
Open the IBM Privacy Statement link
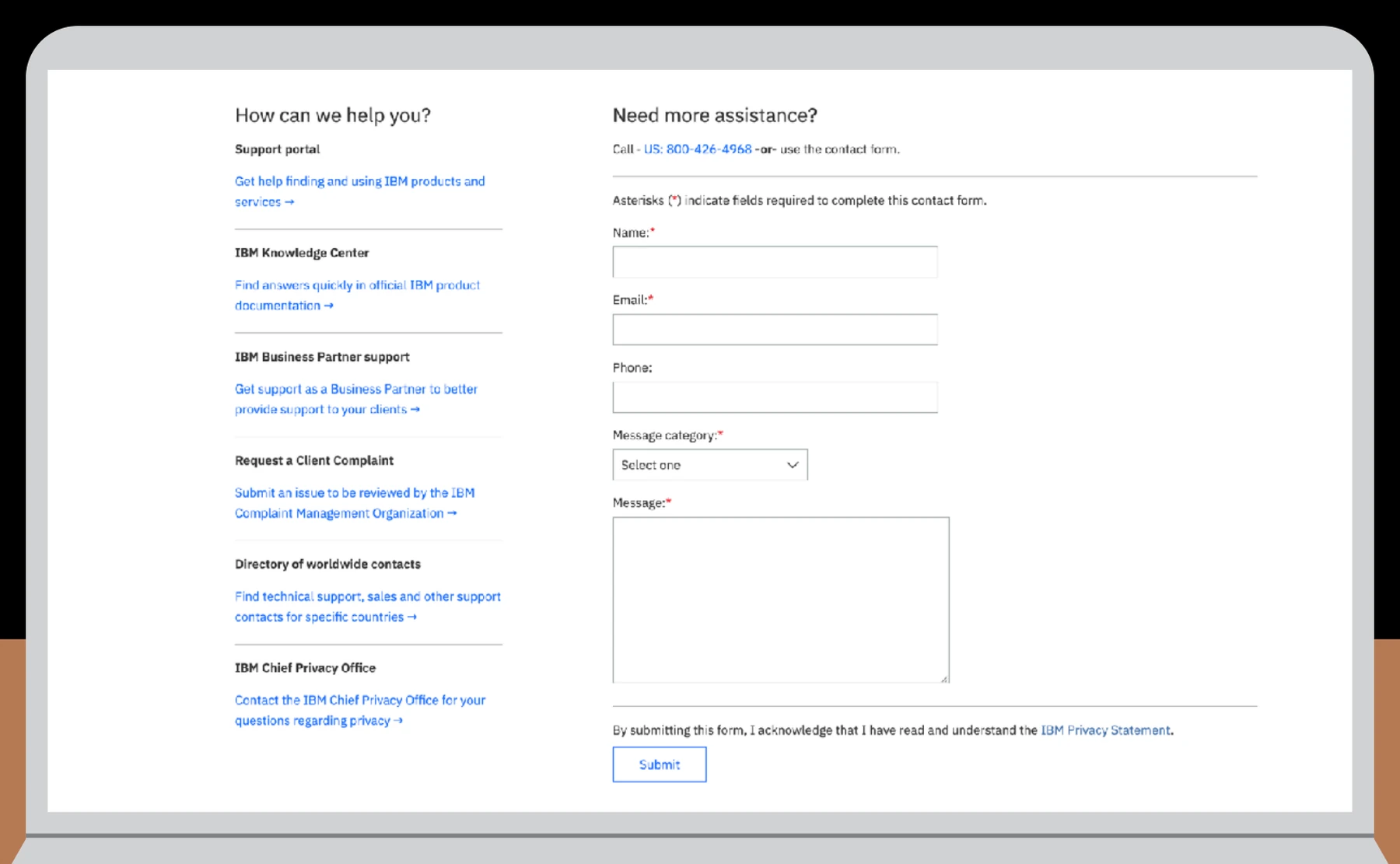click(1105, 730)
